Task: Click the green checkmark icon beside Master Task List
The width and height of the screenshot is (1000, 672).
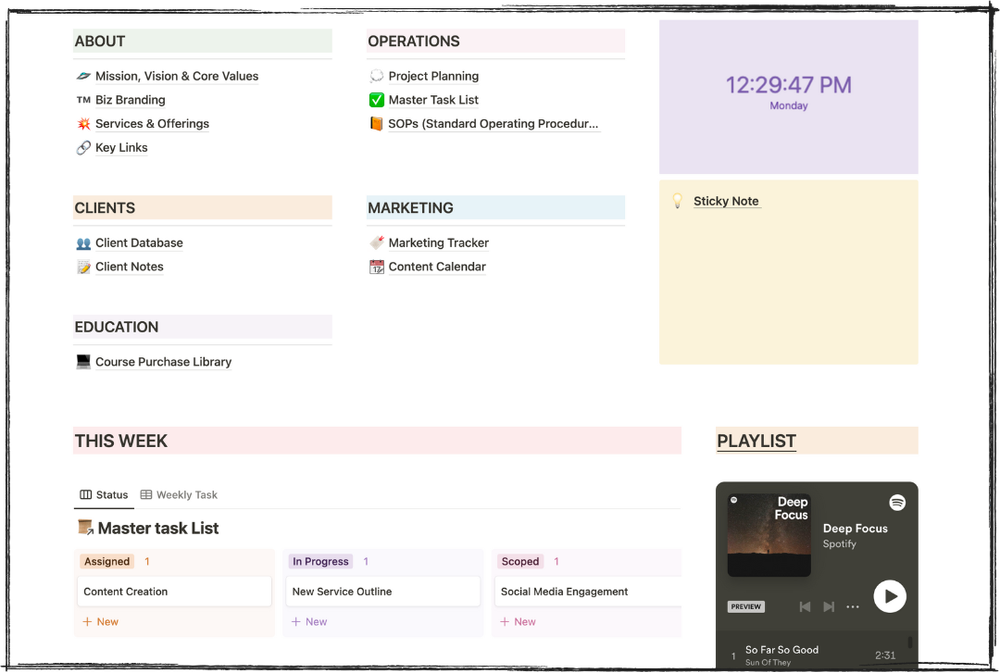Action: click(377, 100)
